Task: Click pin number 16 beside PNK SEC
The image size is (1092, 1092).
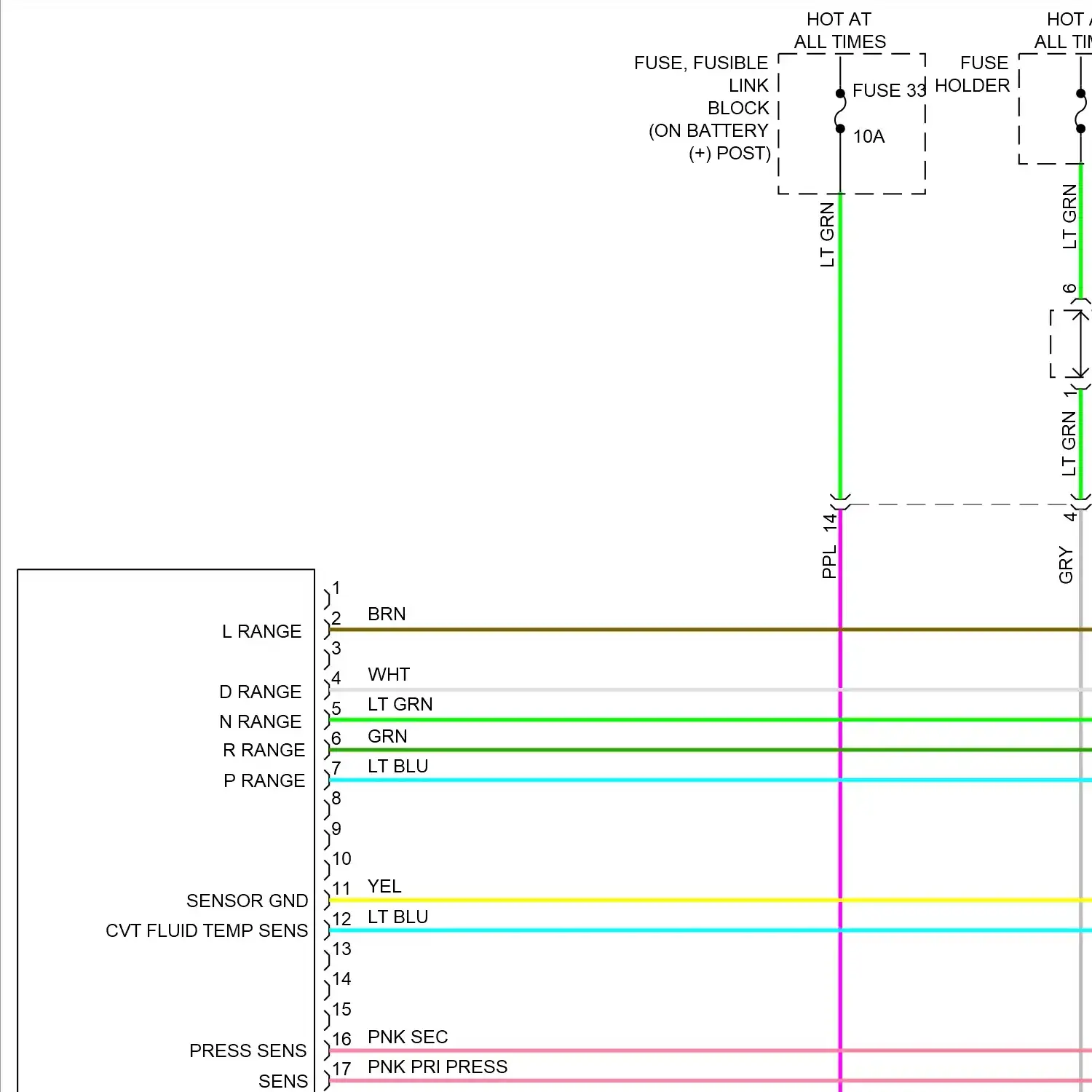Action: coord(341,1039)
